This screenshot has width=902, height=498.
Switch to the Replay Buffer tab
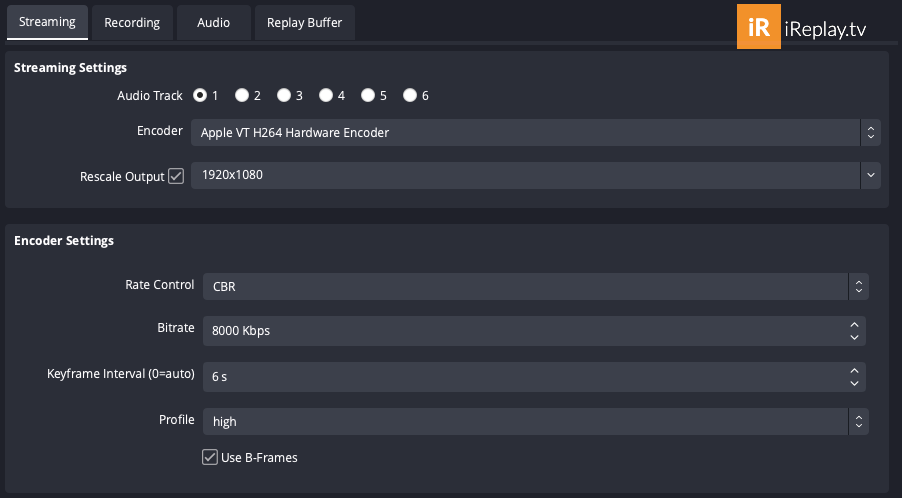pos(304,22)
